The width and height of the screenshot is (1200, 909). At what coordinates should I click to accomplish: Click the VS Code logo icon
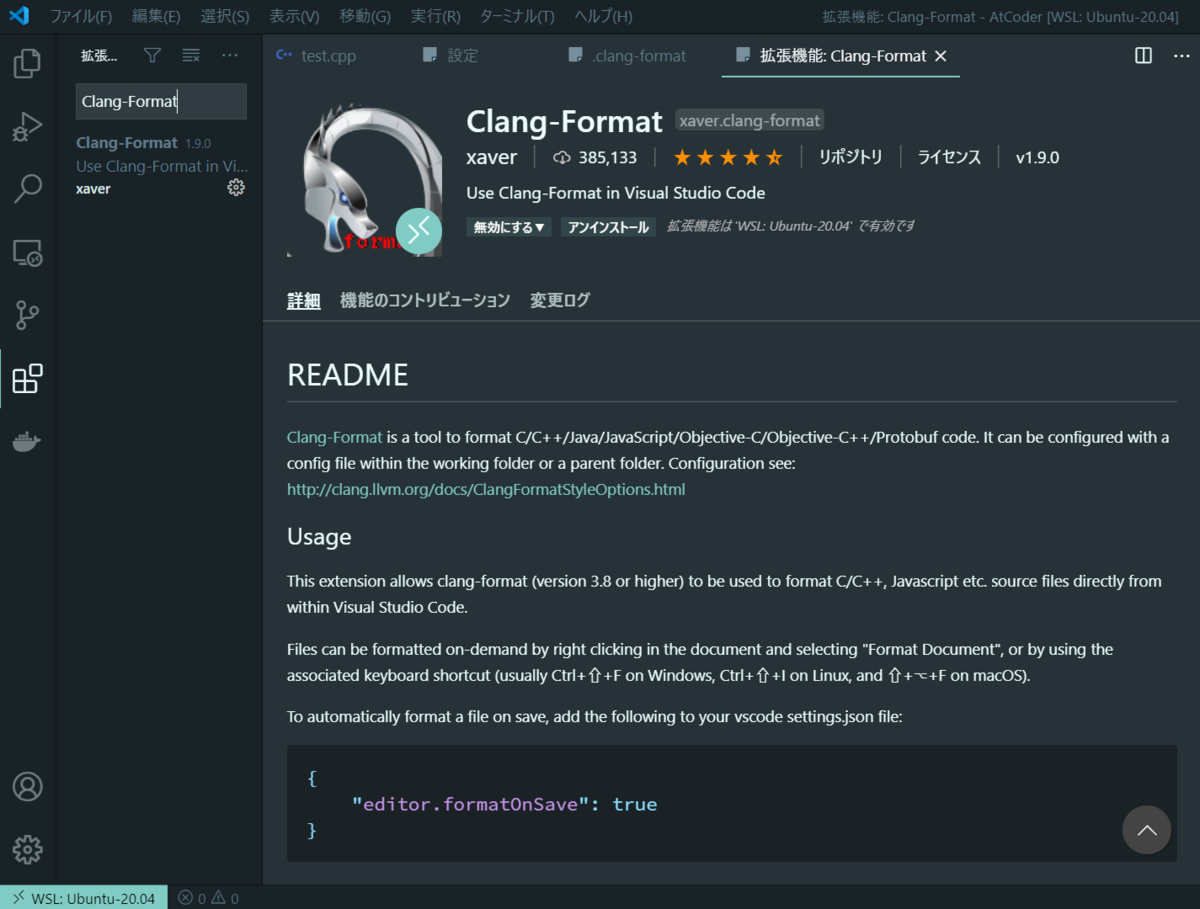[19, 16]
